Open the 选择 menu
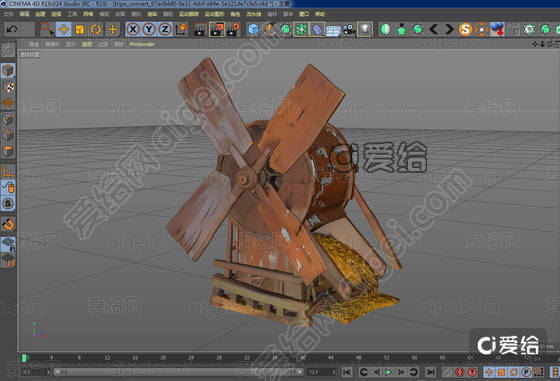The width and height of the screenshot is (560, 381). pos(56,14)
